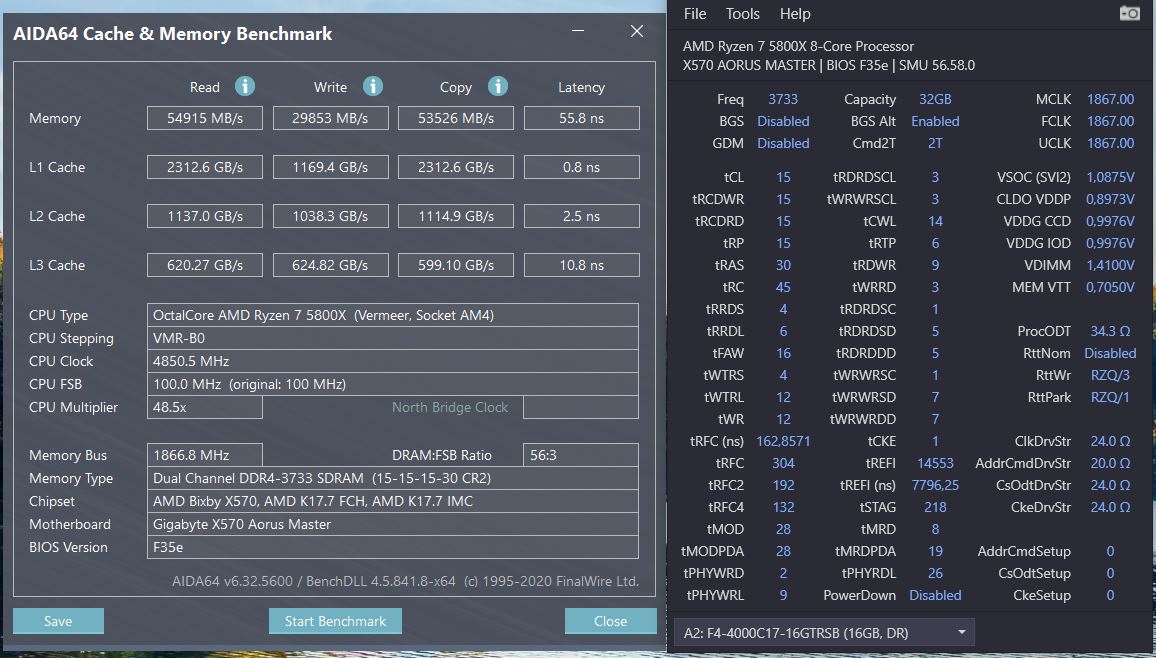
Task: Click the L3 Cache Read 620.27 GB/s field
Action: (205, 265)
